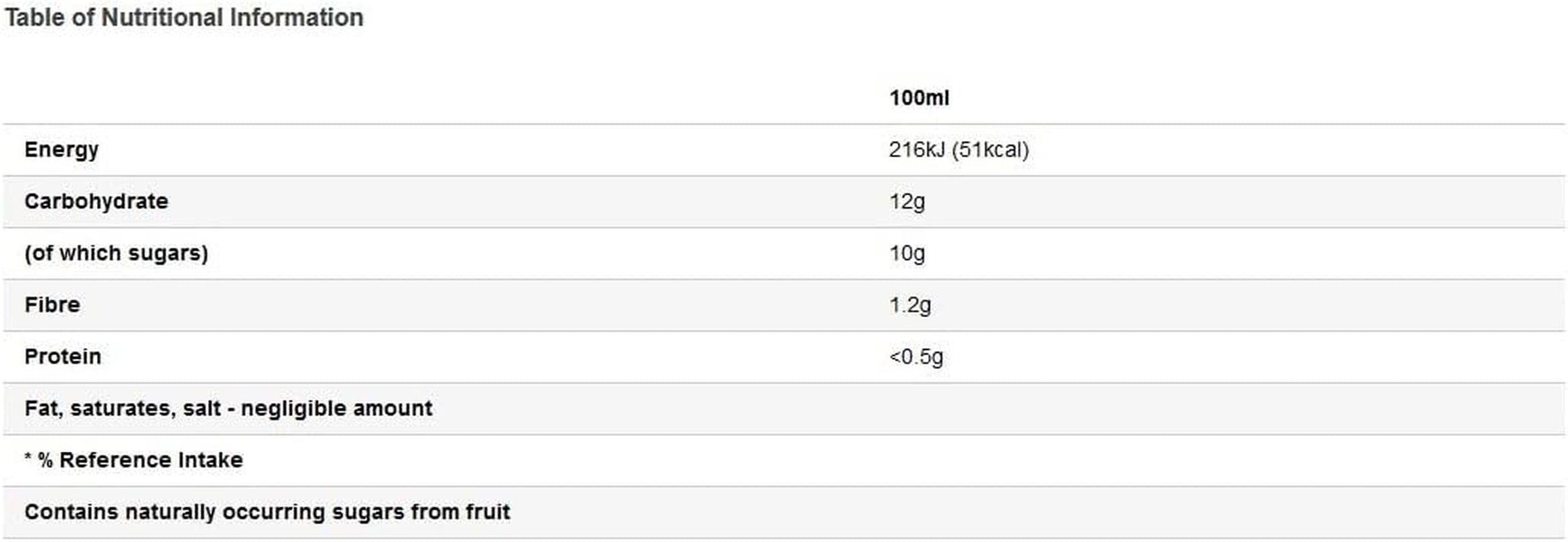Select the <0.5g protein value
The height and width of the screenshot is (542, 1568).
(x=916, y=357)
